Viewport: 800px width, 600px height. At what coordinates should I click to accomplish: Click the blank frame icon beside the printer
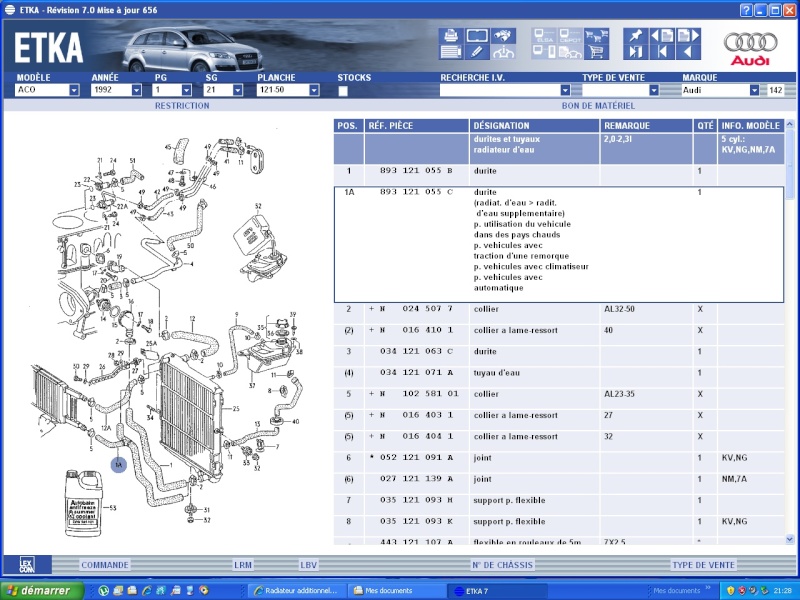477,36
